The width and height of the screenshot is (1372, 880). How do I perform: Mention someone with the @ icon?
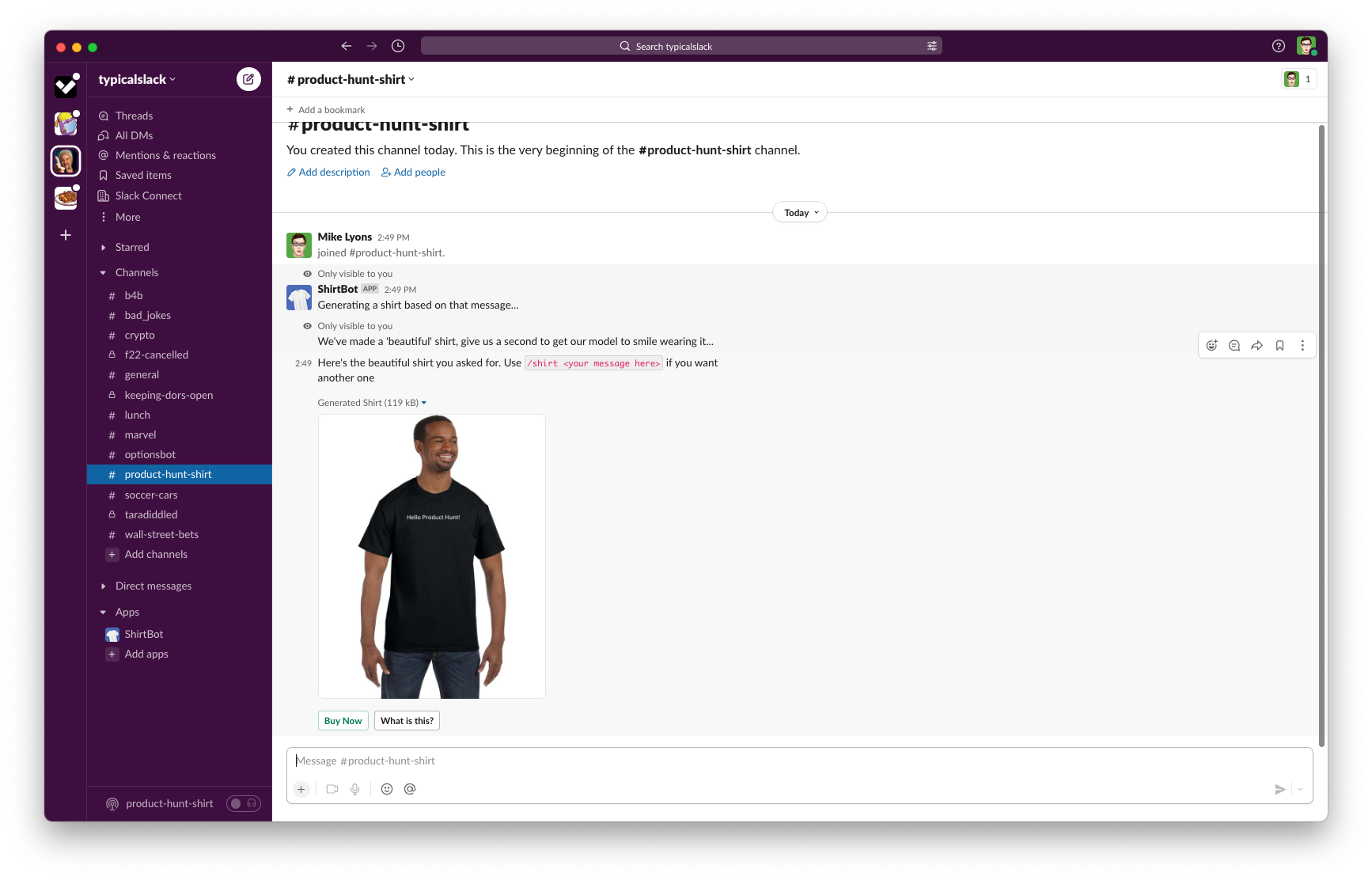click(x=410, y=789)
